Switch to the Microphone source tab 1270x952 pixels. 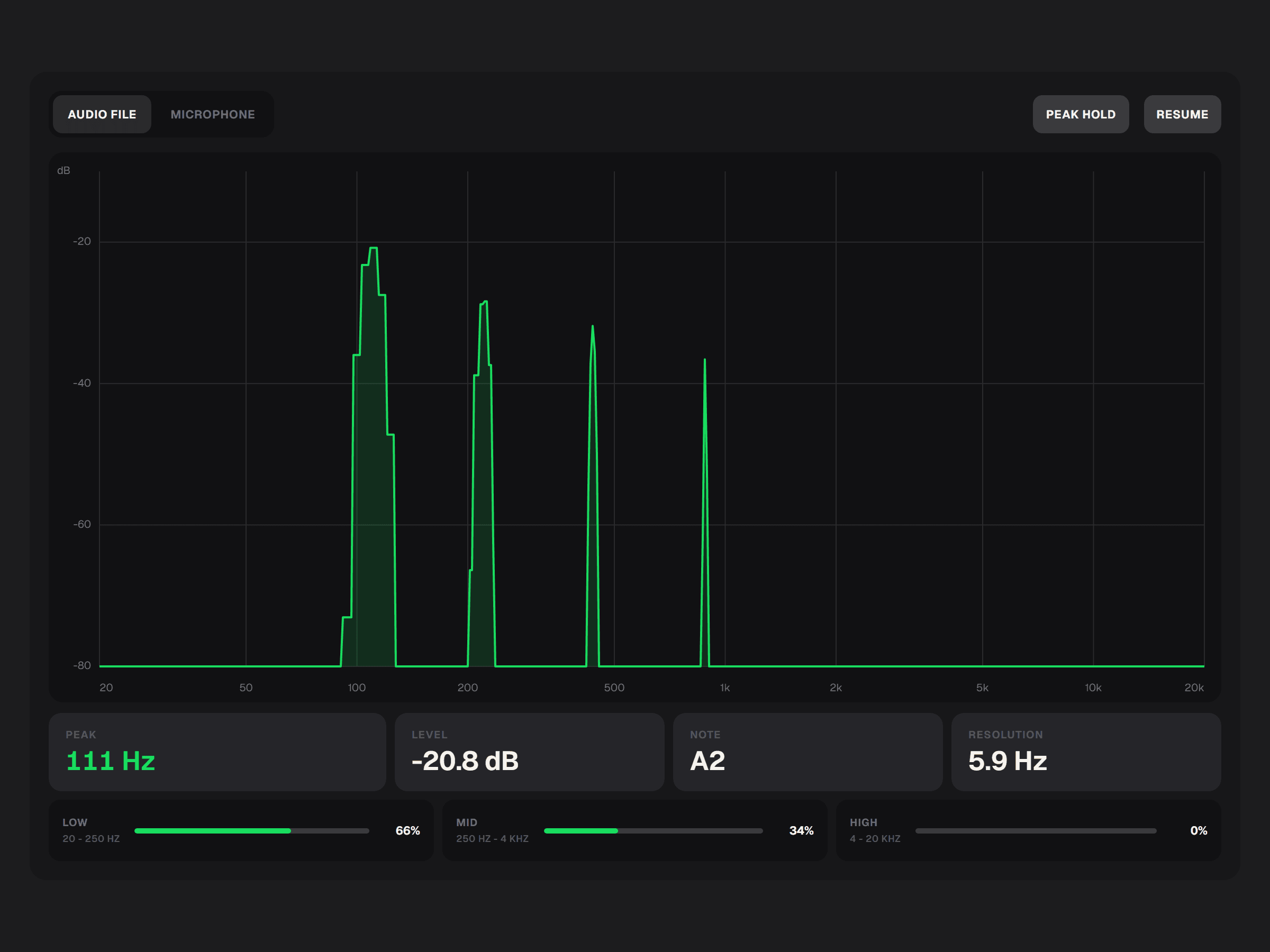pyautogui.click(x=212, y=114)
